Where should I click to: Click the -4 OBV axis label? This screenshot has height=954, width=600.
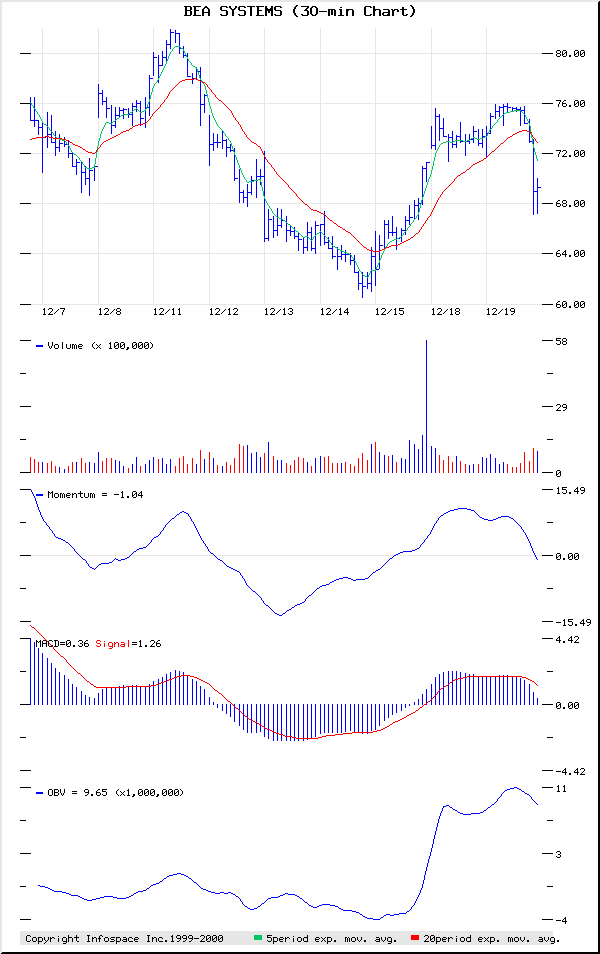click(x=561, y=921)
